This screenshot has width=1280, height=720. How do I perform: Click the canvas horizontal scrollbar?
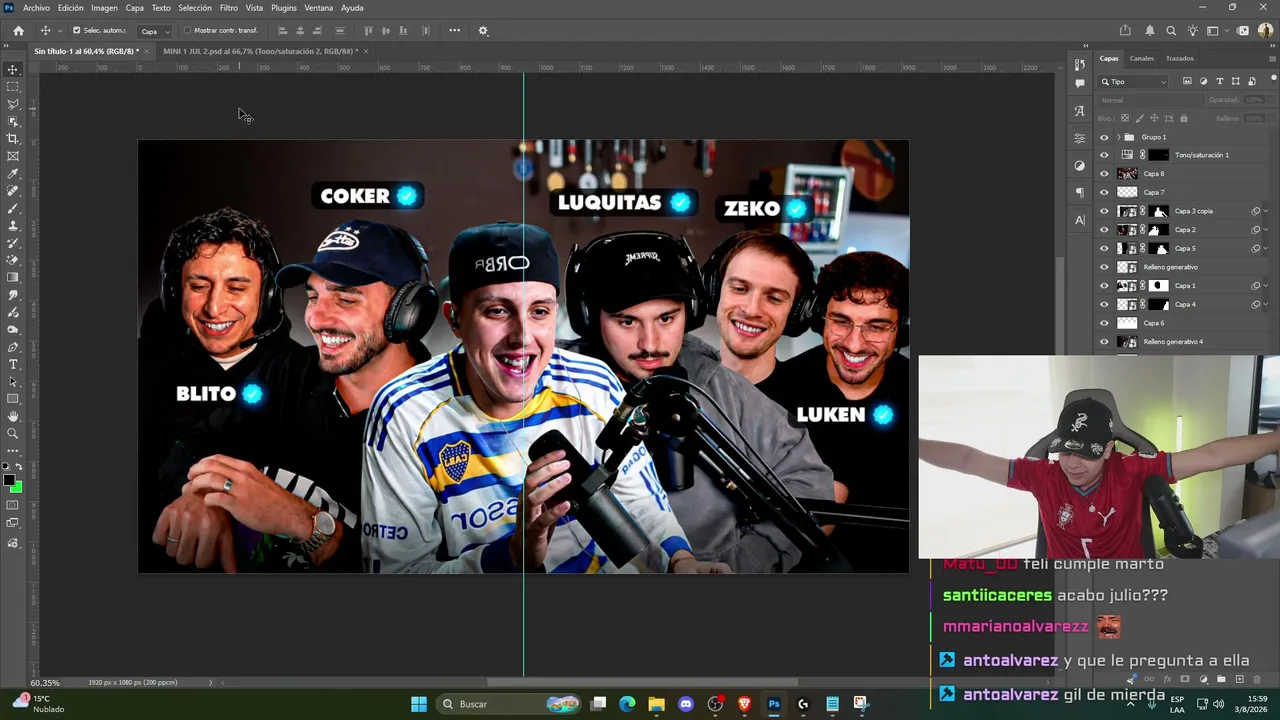[642, 682]
